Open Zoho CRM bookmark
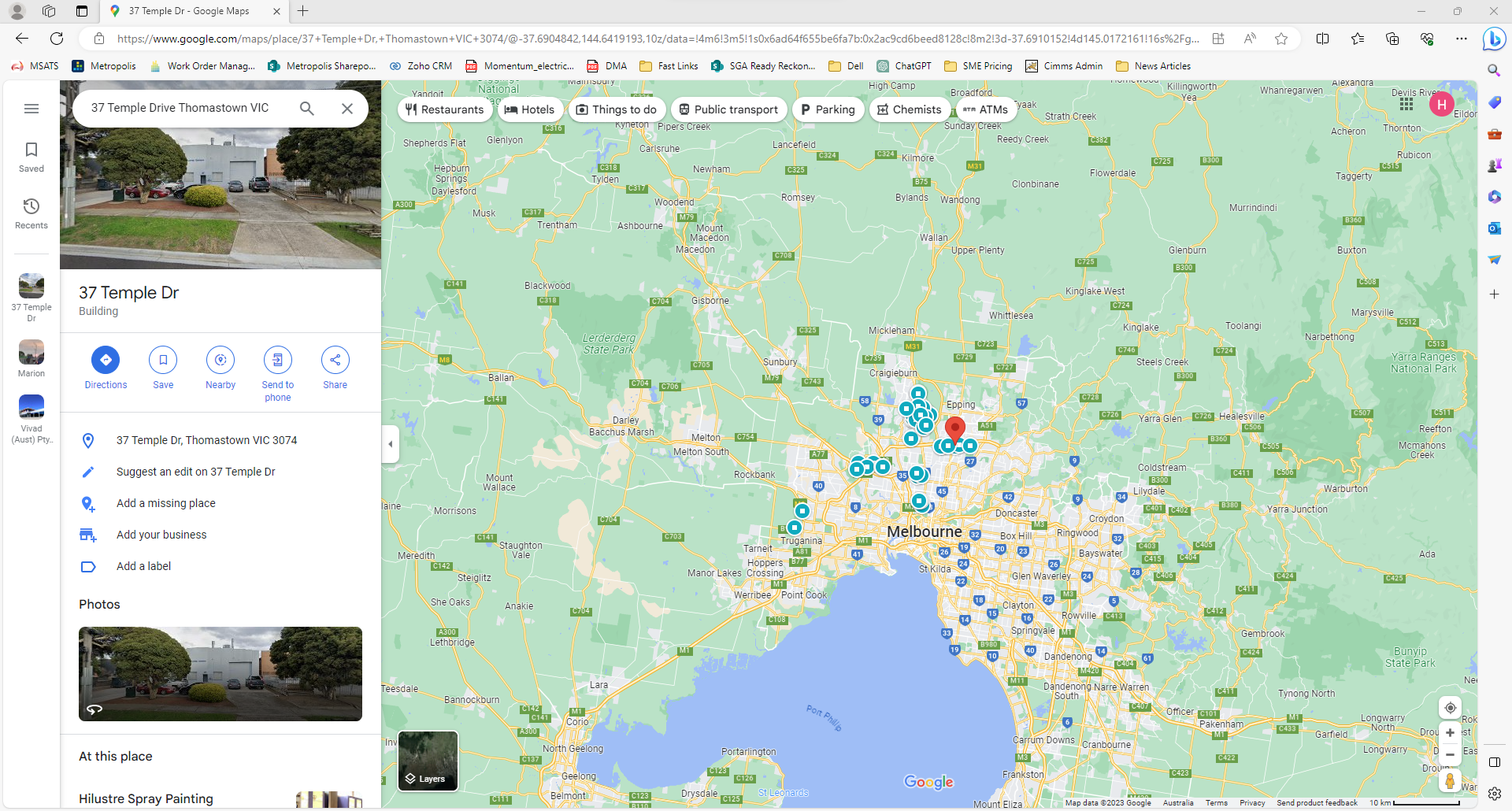The width and height of the screenshot is (1512, 811). [x=421, y=66]
